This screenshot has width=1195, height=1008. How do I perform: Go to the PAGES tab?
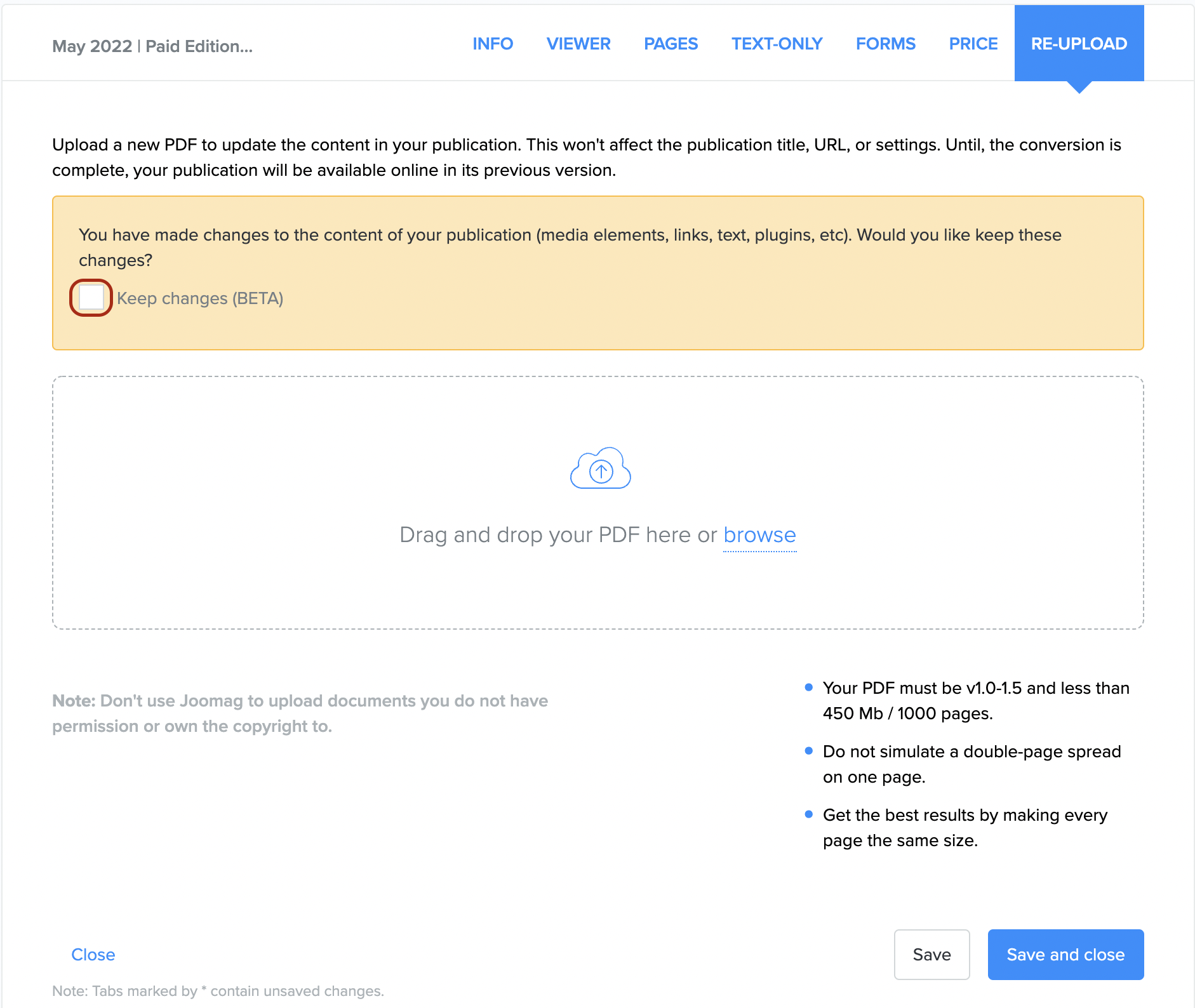671,44
